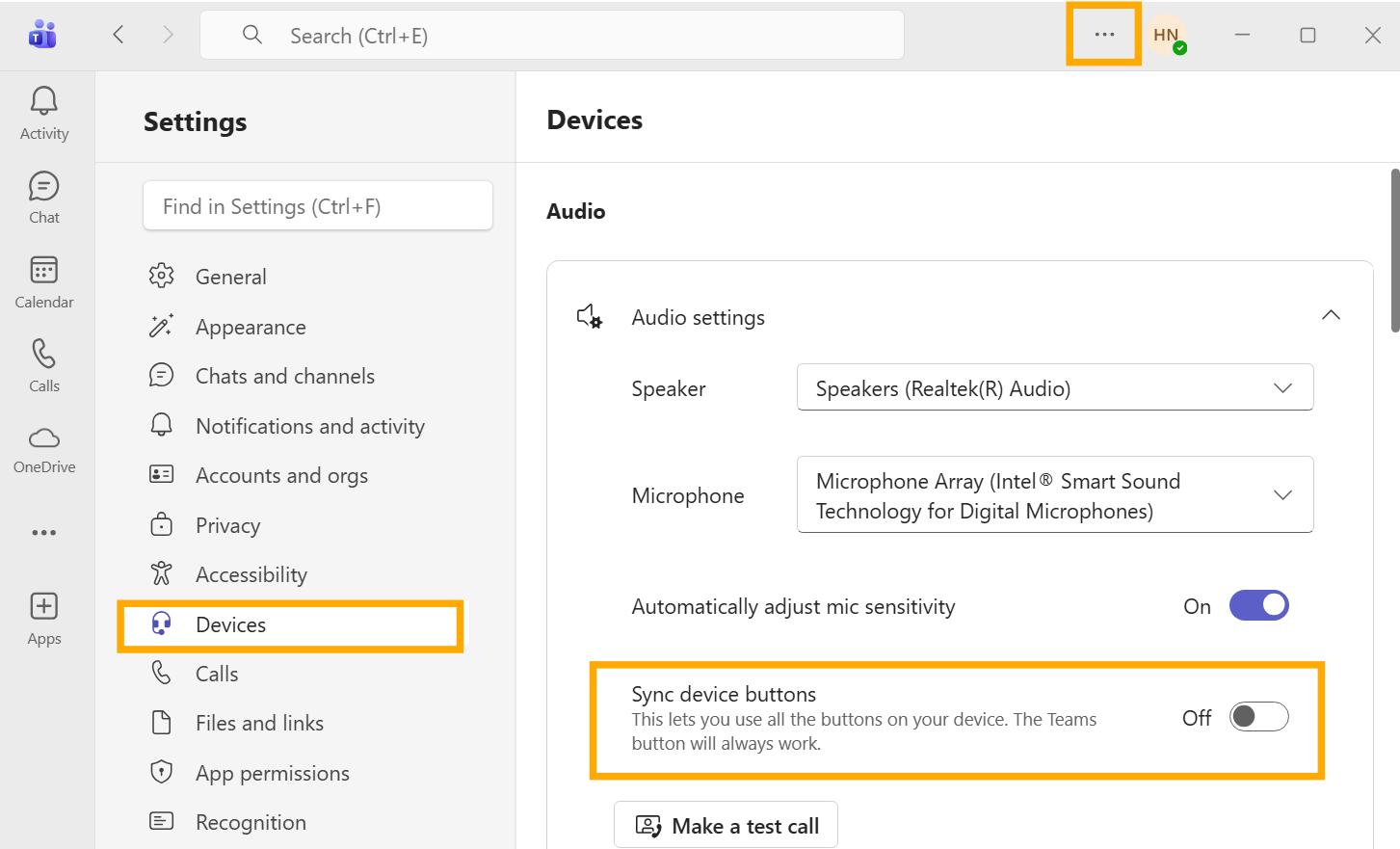Viewport: 1400px width, 849px height.
Task: Open Notifications and activity settings
Action: tap(309, 426)
